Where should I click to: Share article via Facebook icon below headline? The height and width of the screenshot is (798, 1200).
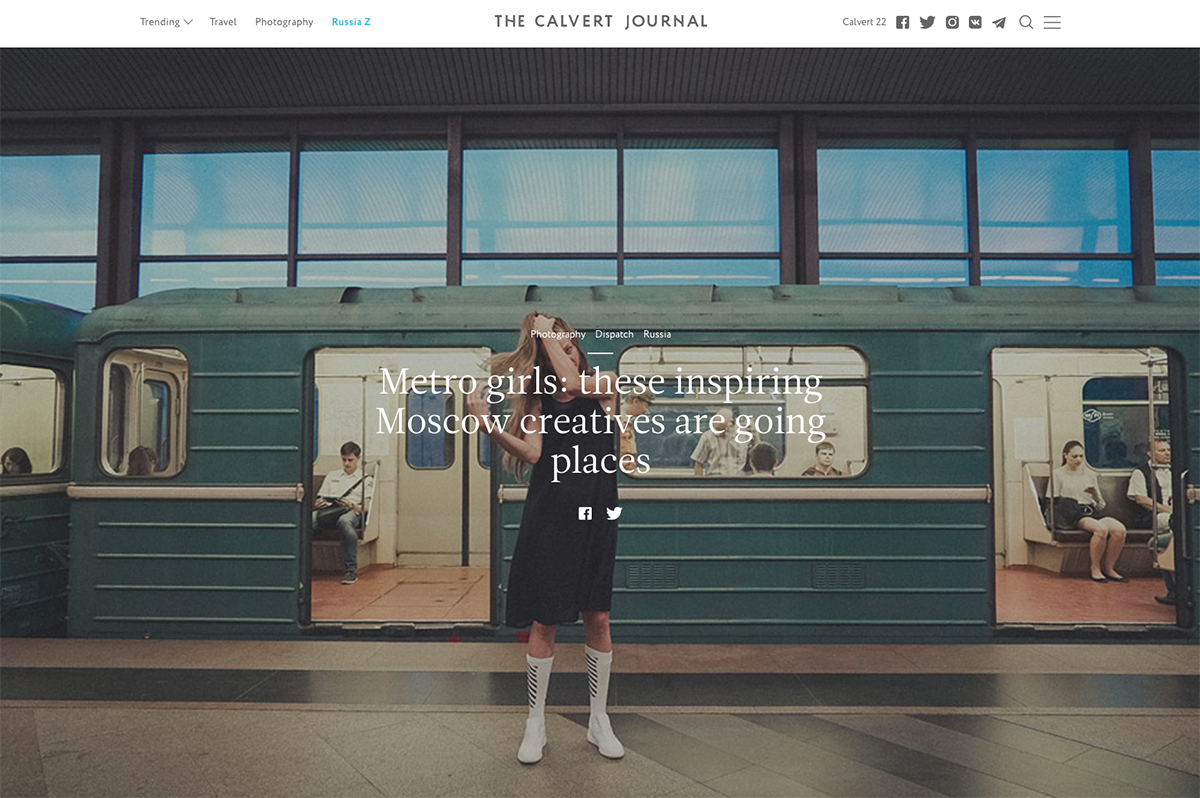[x=585, y=513]
